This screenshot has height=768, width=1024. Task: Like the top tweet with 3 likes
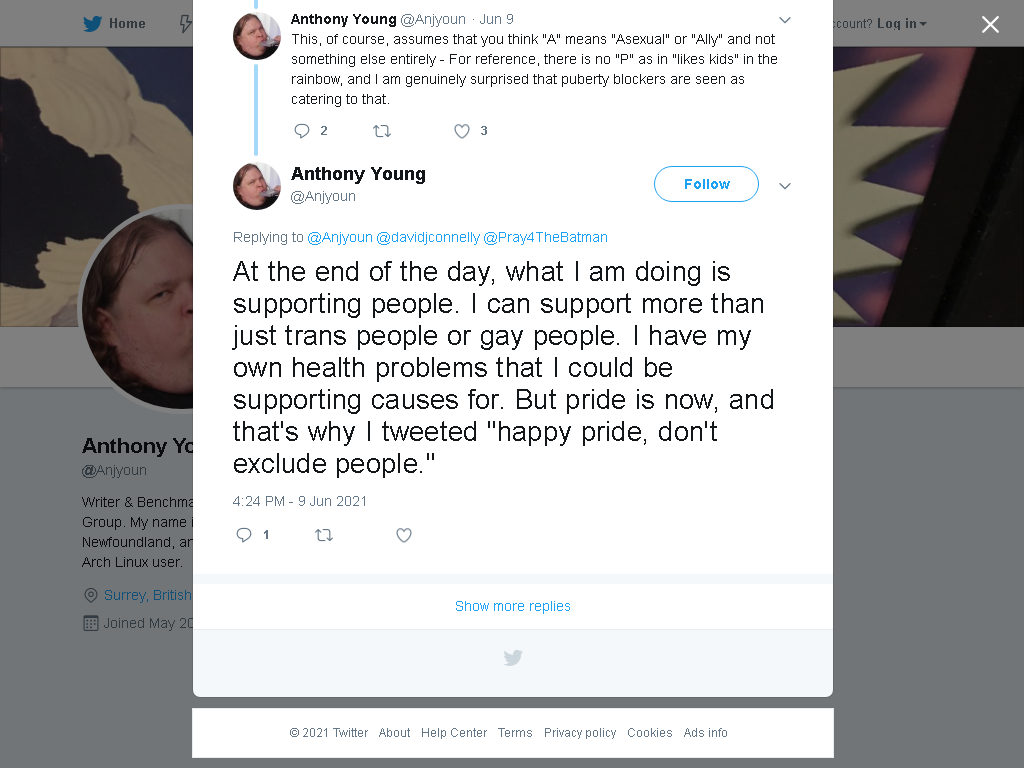(x=462, y=131)
